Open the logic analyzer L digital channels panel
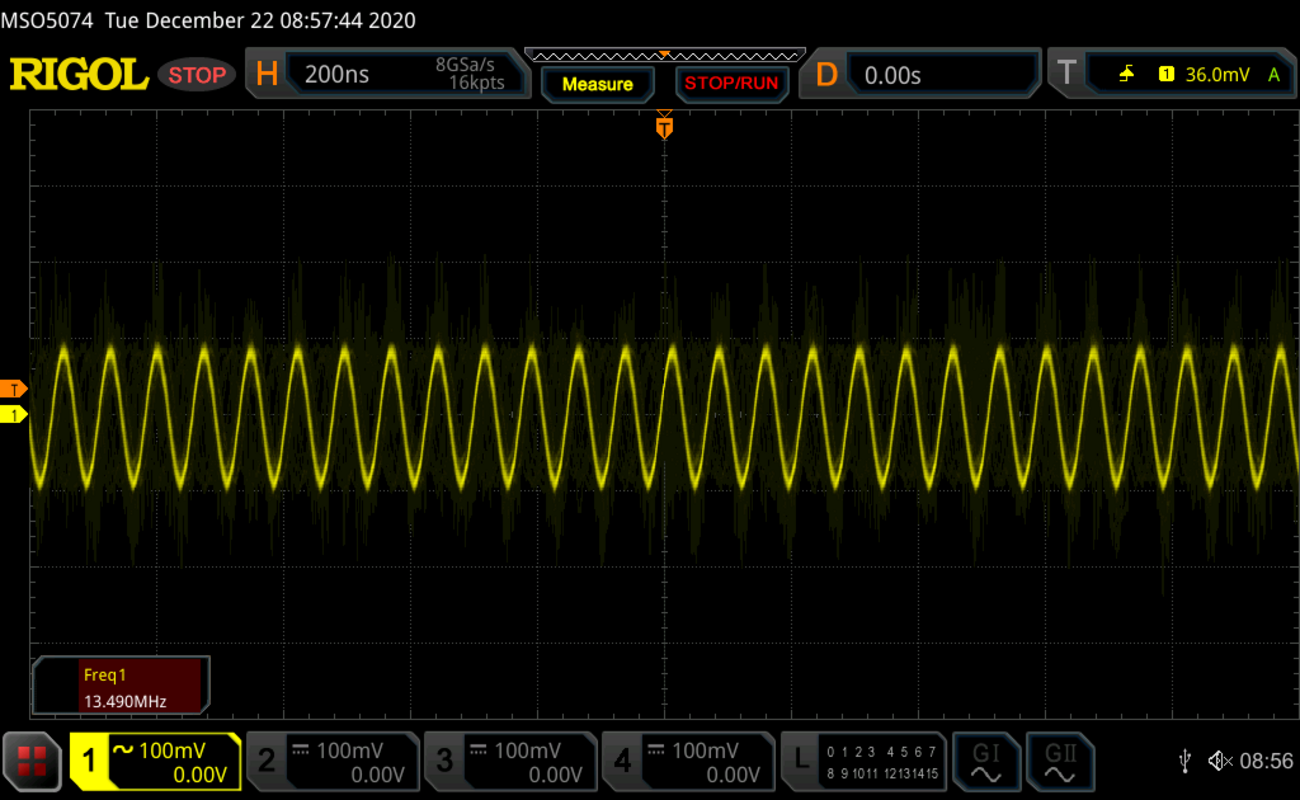The height and width of the screenshot is (800, 1300). coord(863,762)
